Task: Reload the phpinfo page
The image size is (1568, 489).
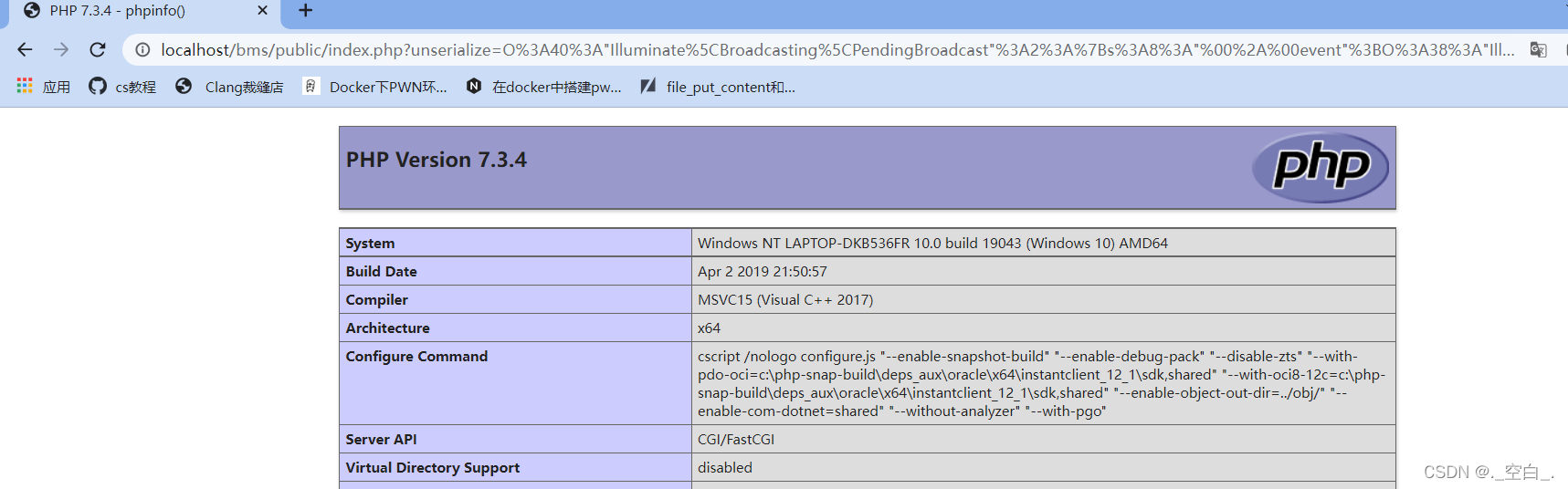Action: pos(98,49)
